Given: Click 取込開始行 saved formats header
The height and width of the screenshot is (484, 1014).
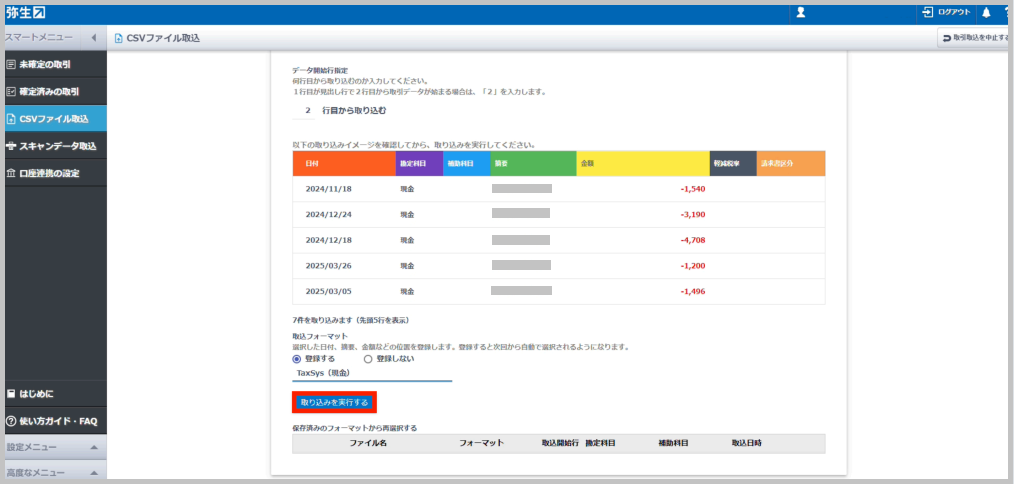Looking at the screenshot, I should 560,443.
